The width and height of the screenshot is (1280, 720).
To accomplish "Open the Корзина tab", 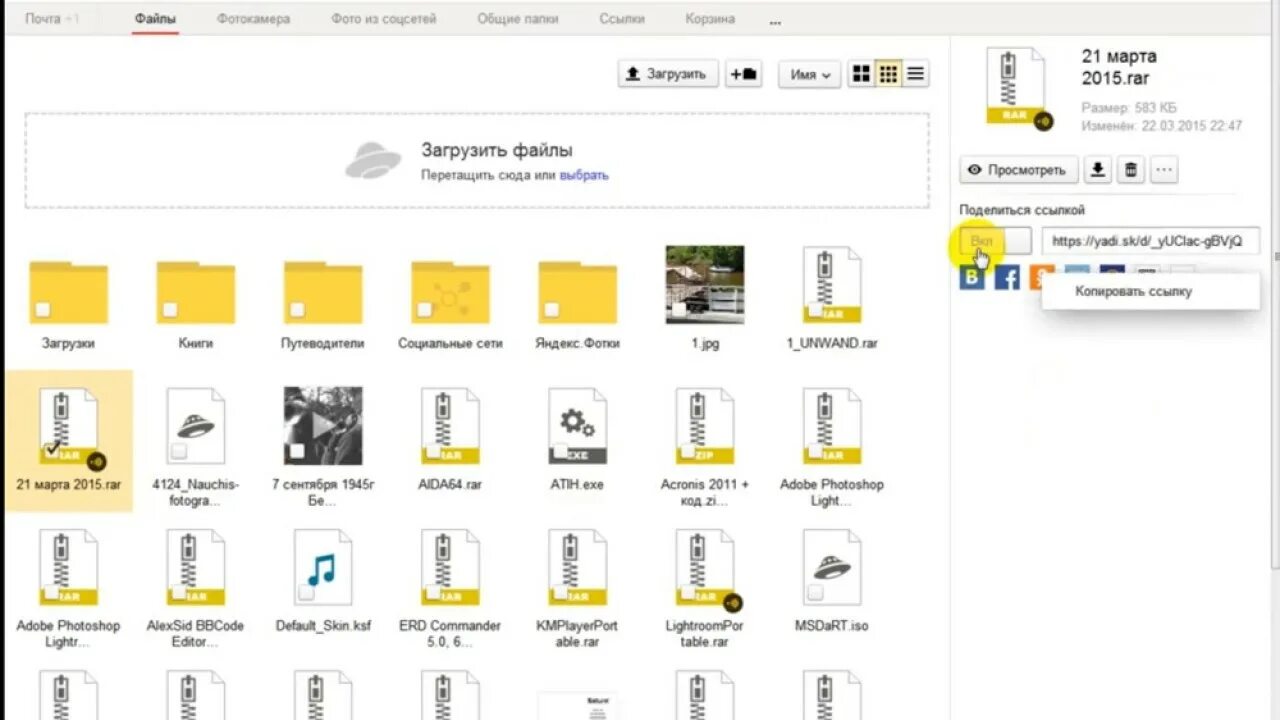I will click(x=710, y=19).
